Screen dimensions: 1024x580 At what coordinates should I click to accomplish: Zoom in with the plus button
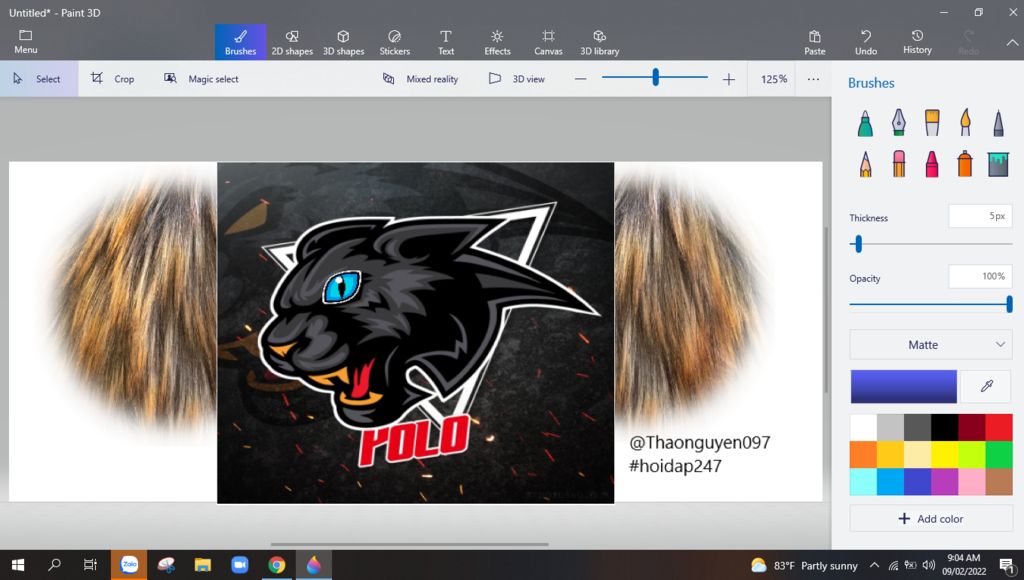728,79
